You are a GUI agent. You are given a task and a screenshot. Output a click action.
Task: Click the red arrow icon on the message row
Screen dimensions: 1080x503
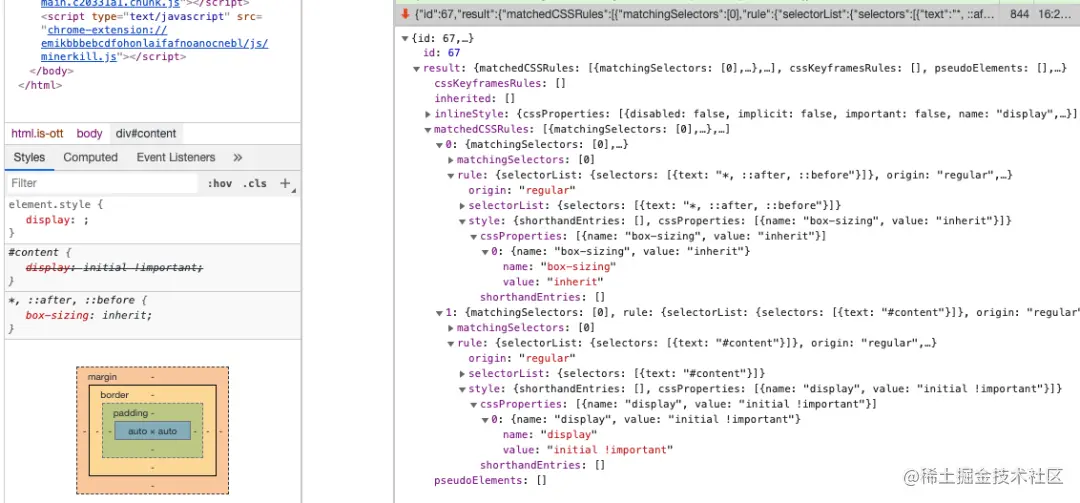406,14
